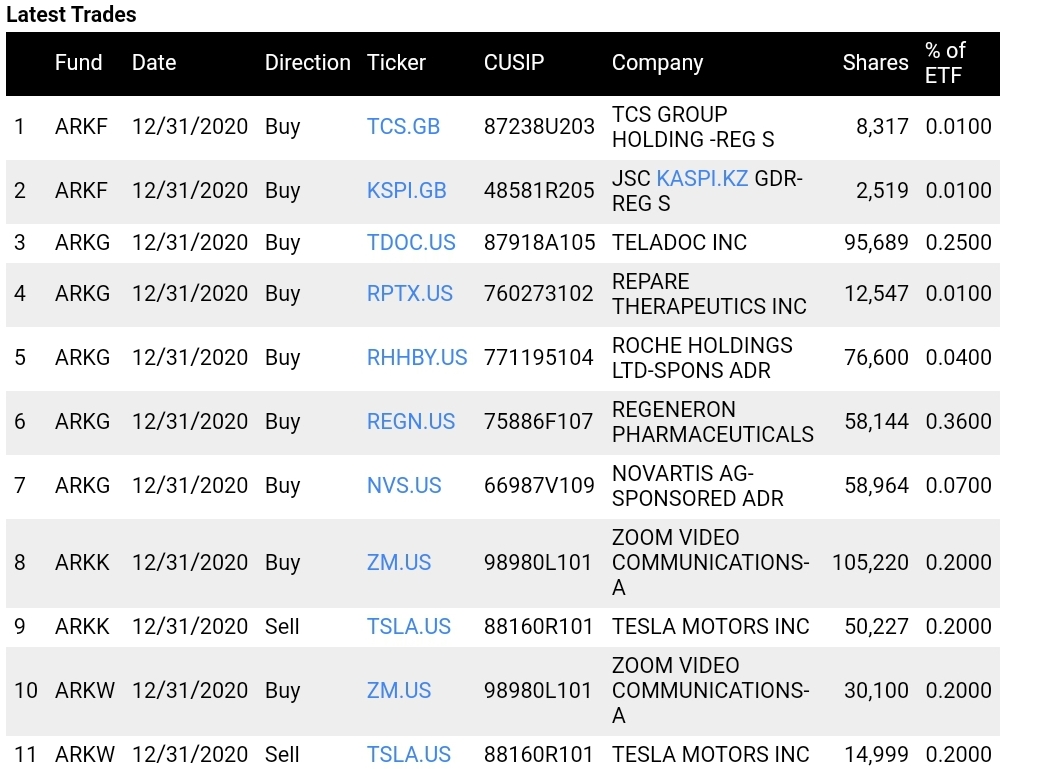The height and width of the screenshot is (769, 1040).
Task: Select Sell direction in row 11
Action: click(282, 754)
